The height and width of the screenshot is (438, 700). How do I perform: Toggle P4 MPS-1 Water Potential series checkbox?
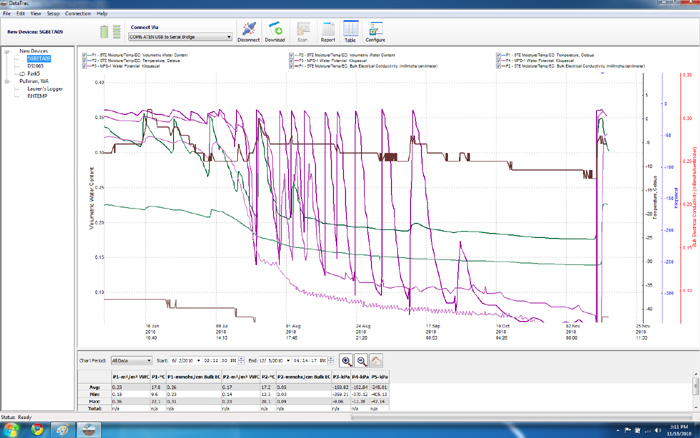click(499, 61)
